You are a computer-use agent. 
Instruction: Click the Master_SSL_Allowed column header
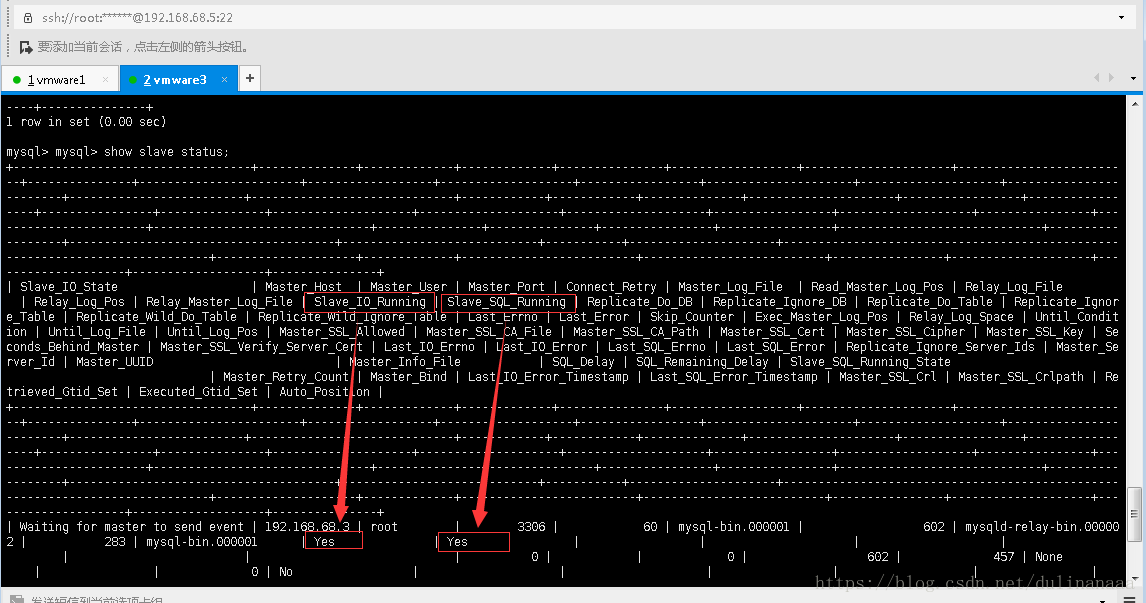click(342, 332)
